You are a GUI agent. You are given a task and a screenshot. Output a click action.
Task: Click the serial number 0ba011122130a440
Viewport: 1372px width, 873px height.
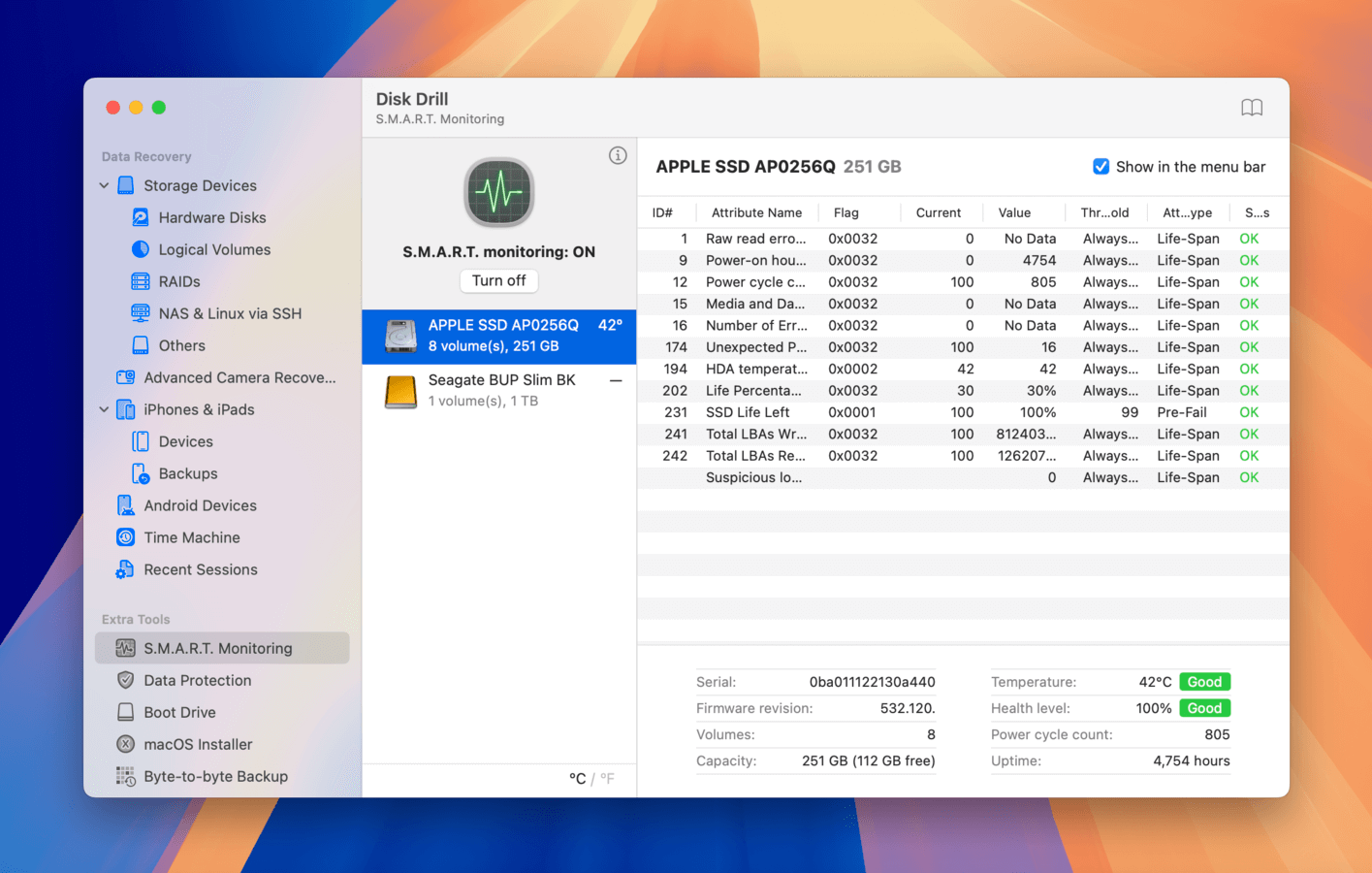pyautogui.click(x=872, y=682)
